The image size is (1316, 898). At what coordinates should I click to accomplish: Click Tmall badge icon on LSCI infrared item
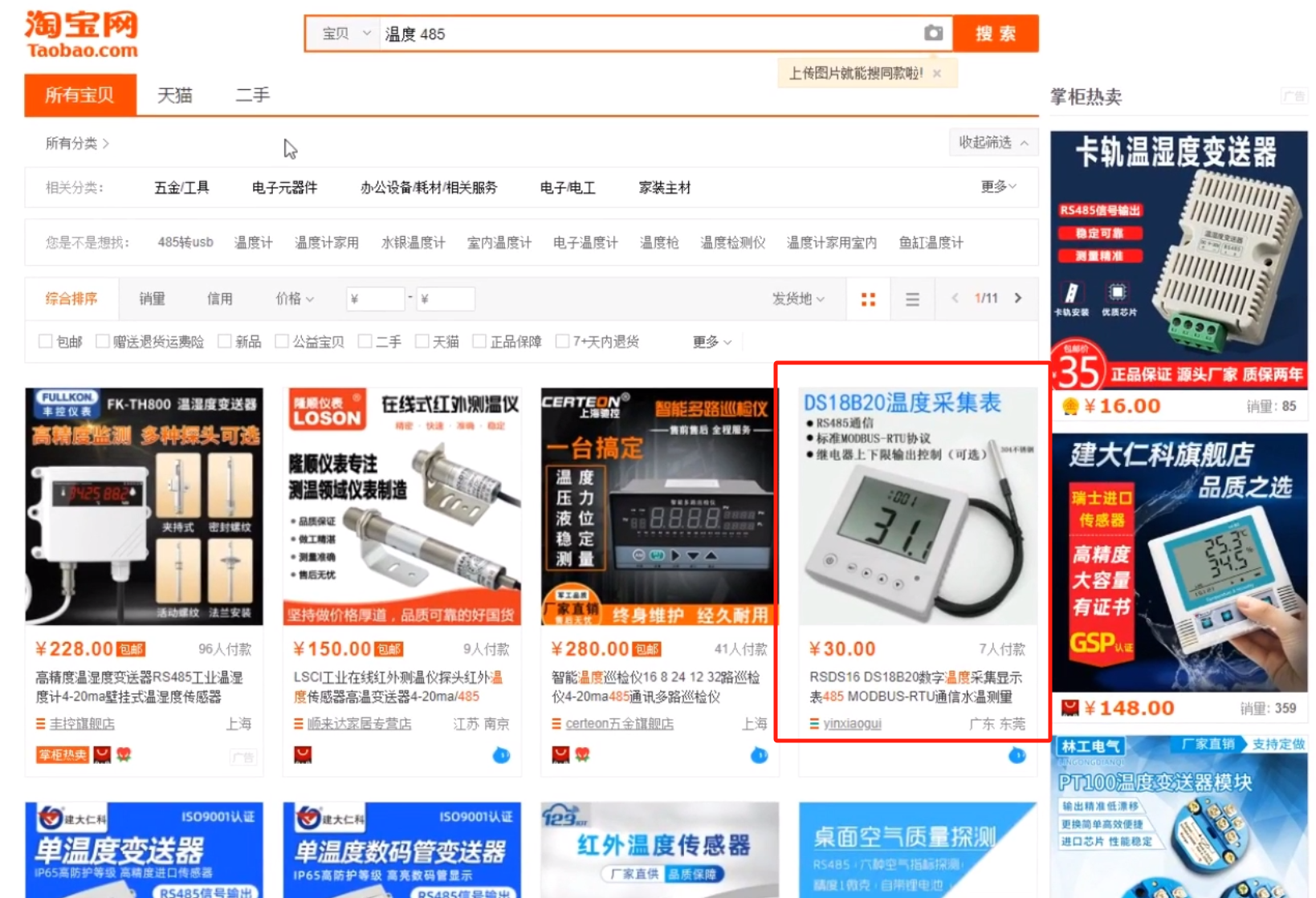(303, 754)
